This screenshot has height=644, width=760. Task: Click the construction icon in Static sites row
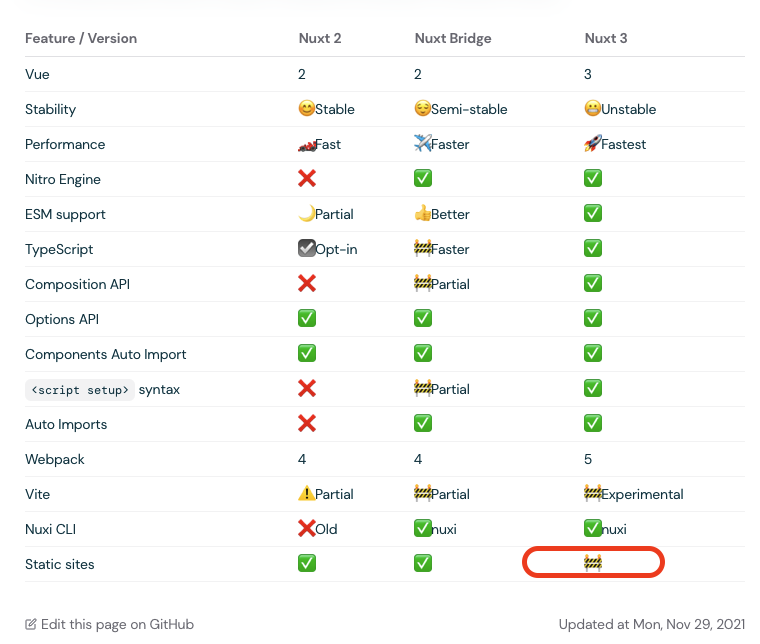point(593,564)
